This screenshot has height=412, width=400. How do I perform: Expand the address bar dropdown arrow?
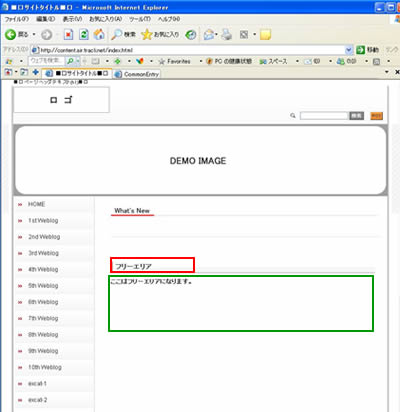tap(349, 50)
